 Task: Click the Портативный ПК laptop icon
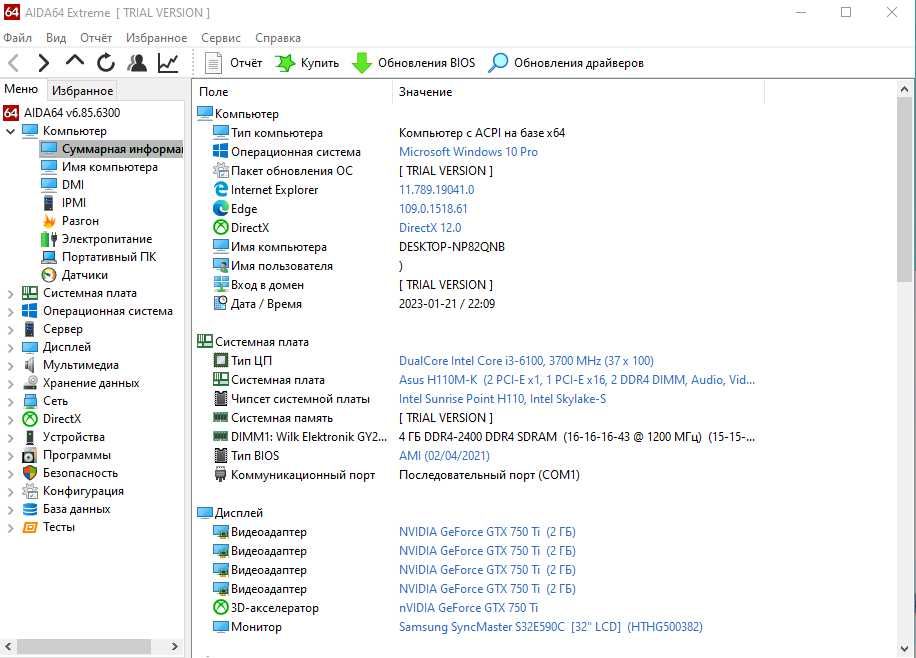click(x=49, y=257)
